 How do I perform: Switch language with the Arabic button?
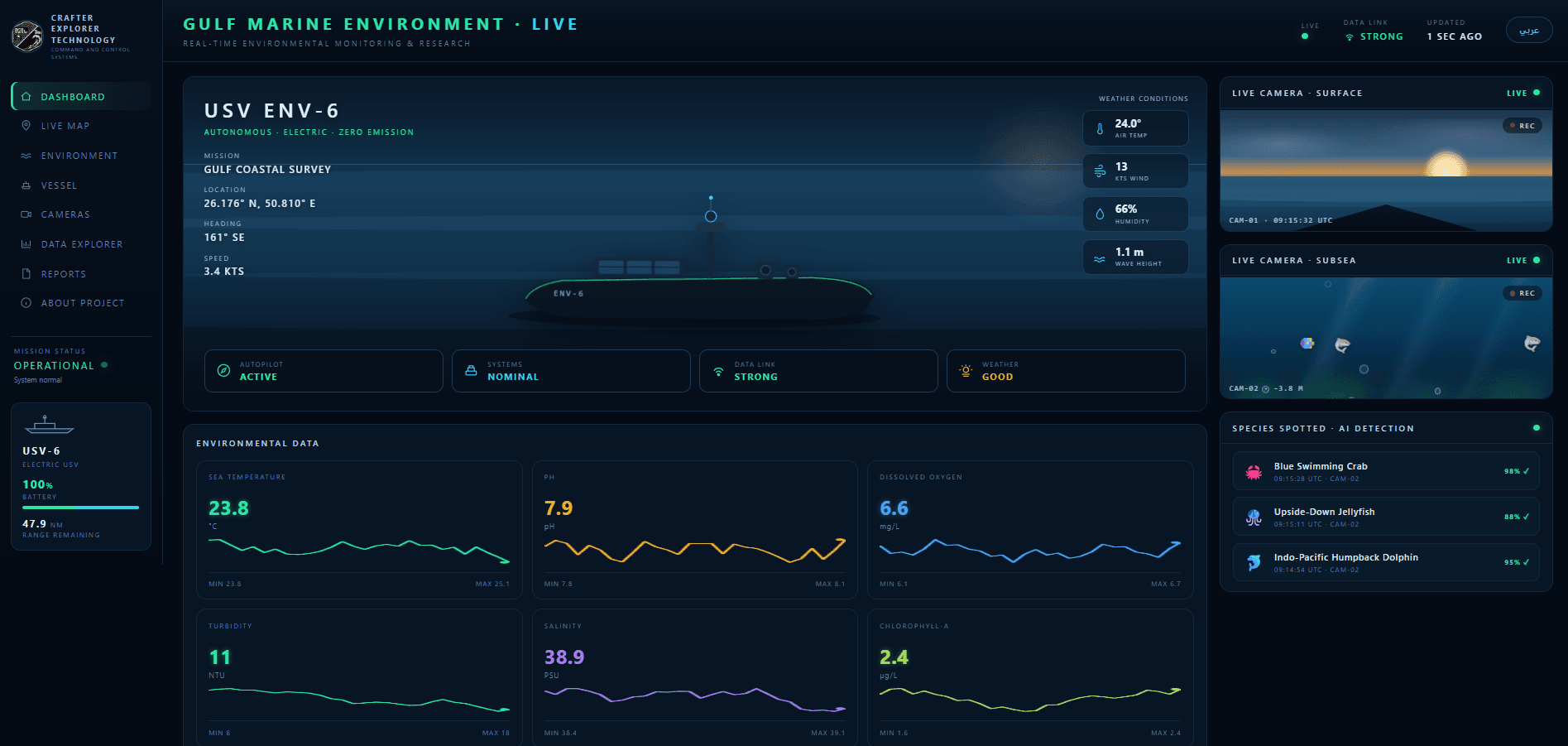pos(1529,31)
